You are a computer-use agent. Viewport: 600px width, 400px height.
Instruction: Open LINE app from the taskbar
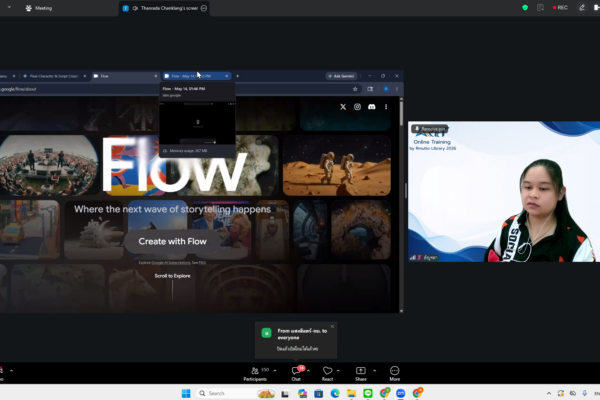(x=368, y=393)
